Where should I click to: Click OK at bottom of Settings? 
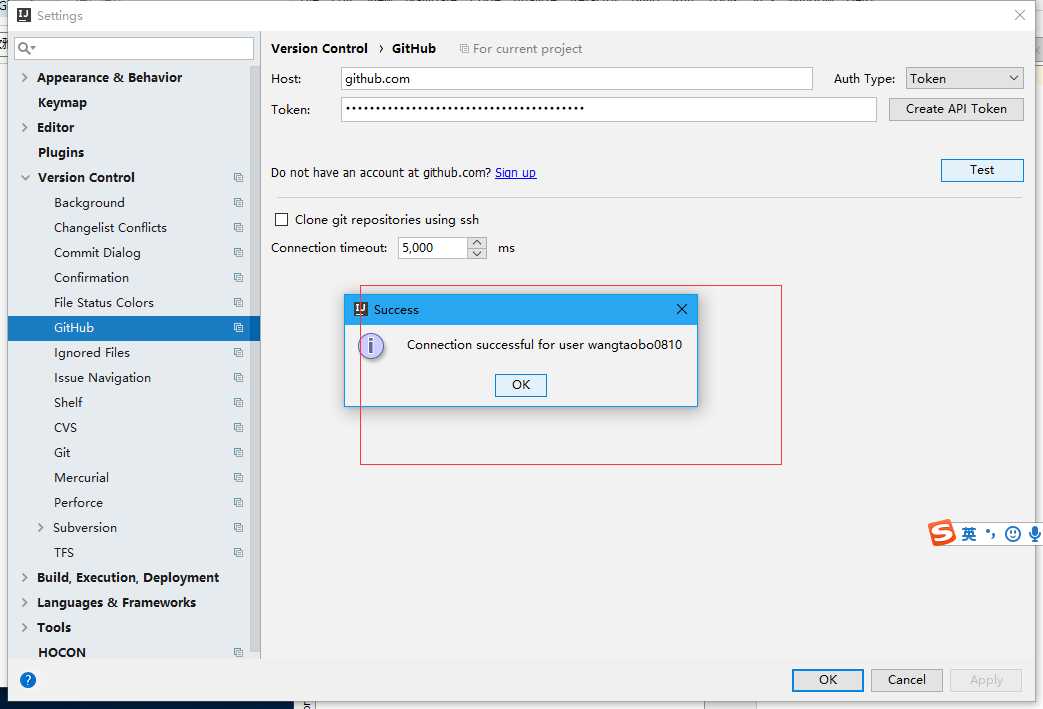click(x=827, y=680)
